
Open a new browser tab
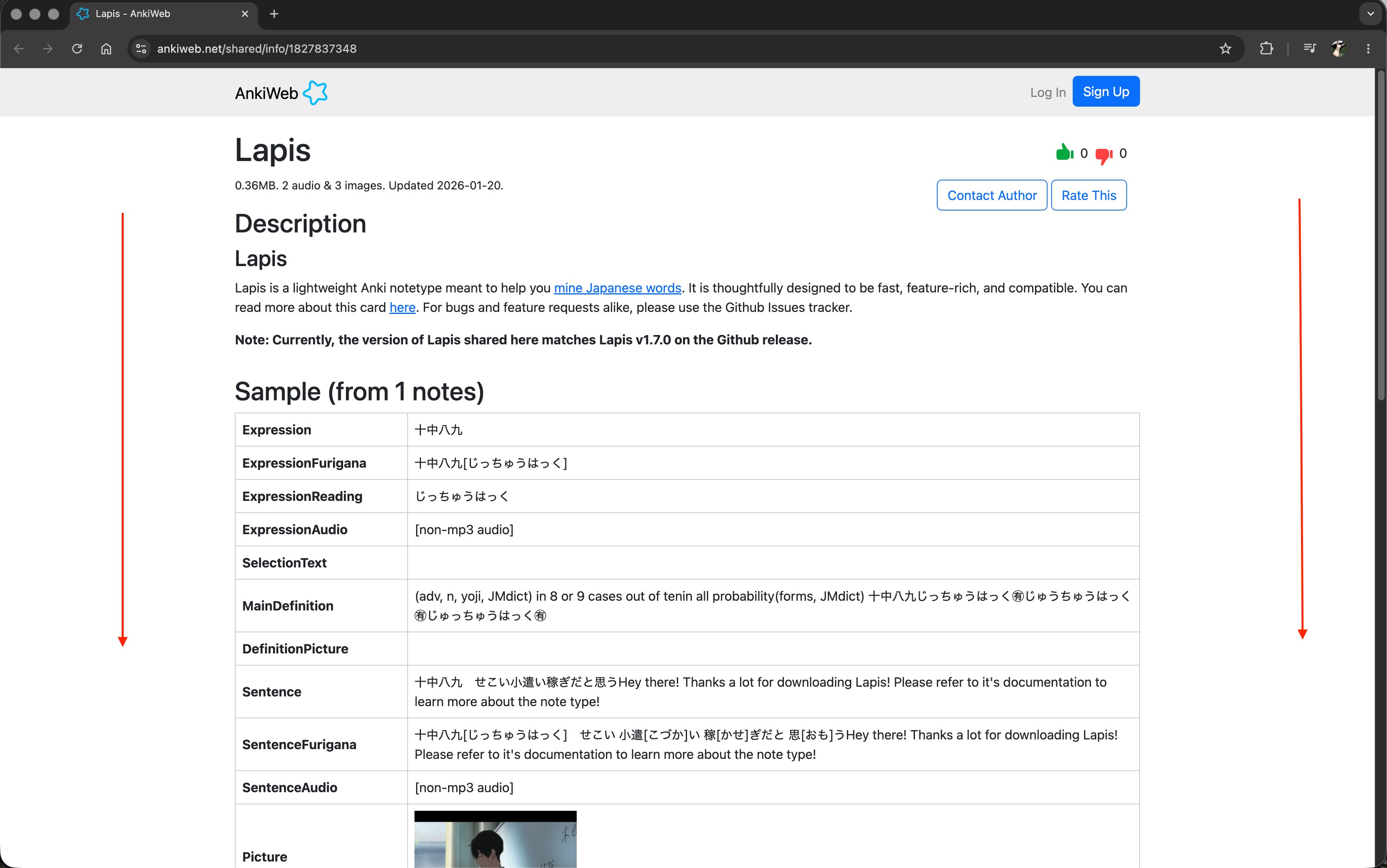coord(274,14)
